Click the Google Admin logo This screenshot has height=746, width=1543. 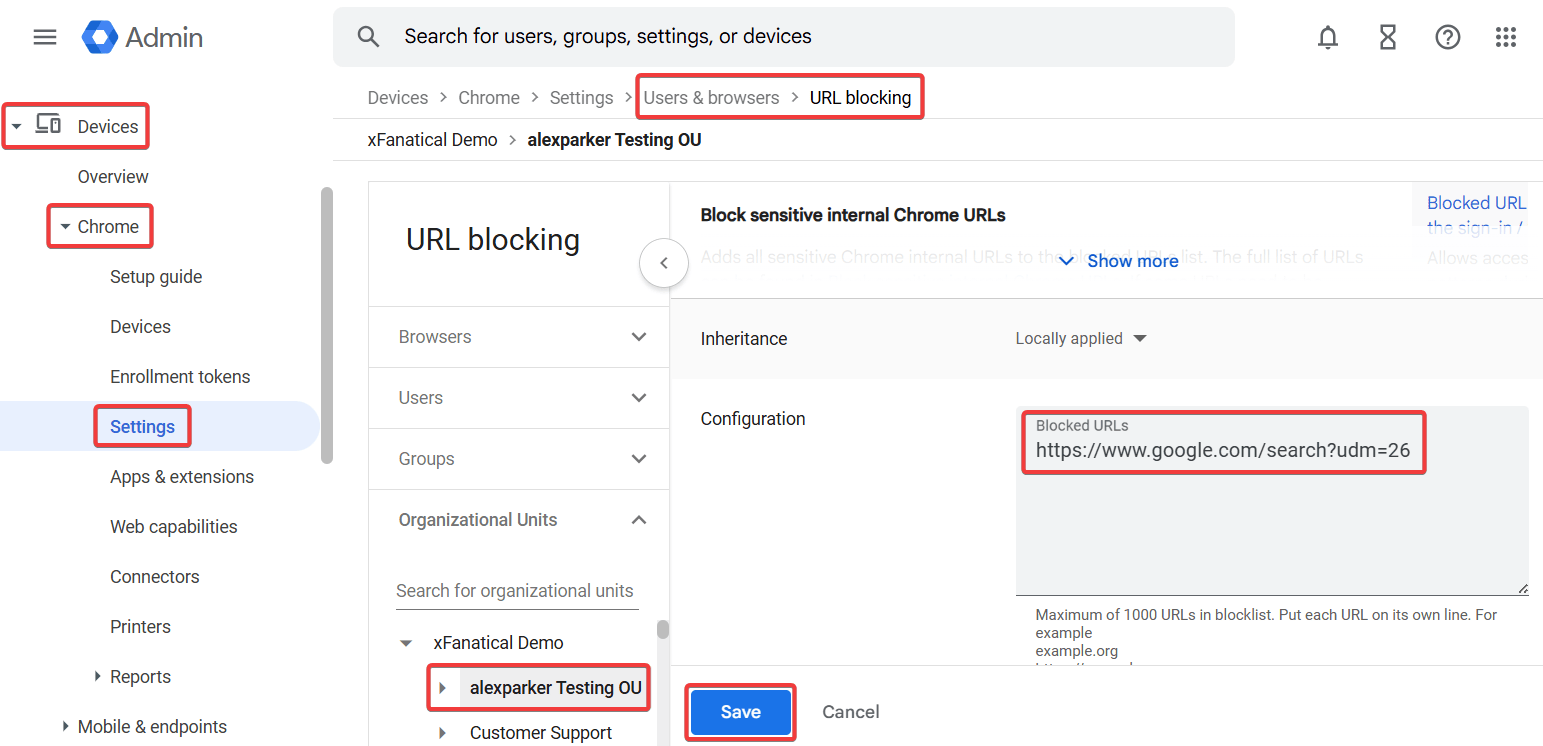143,38
